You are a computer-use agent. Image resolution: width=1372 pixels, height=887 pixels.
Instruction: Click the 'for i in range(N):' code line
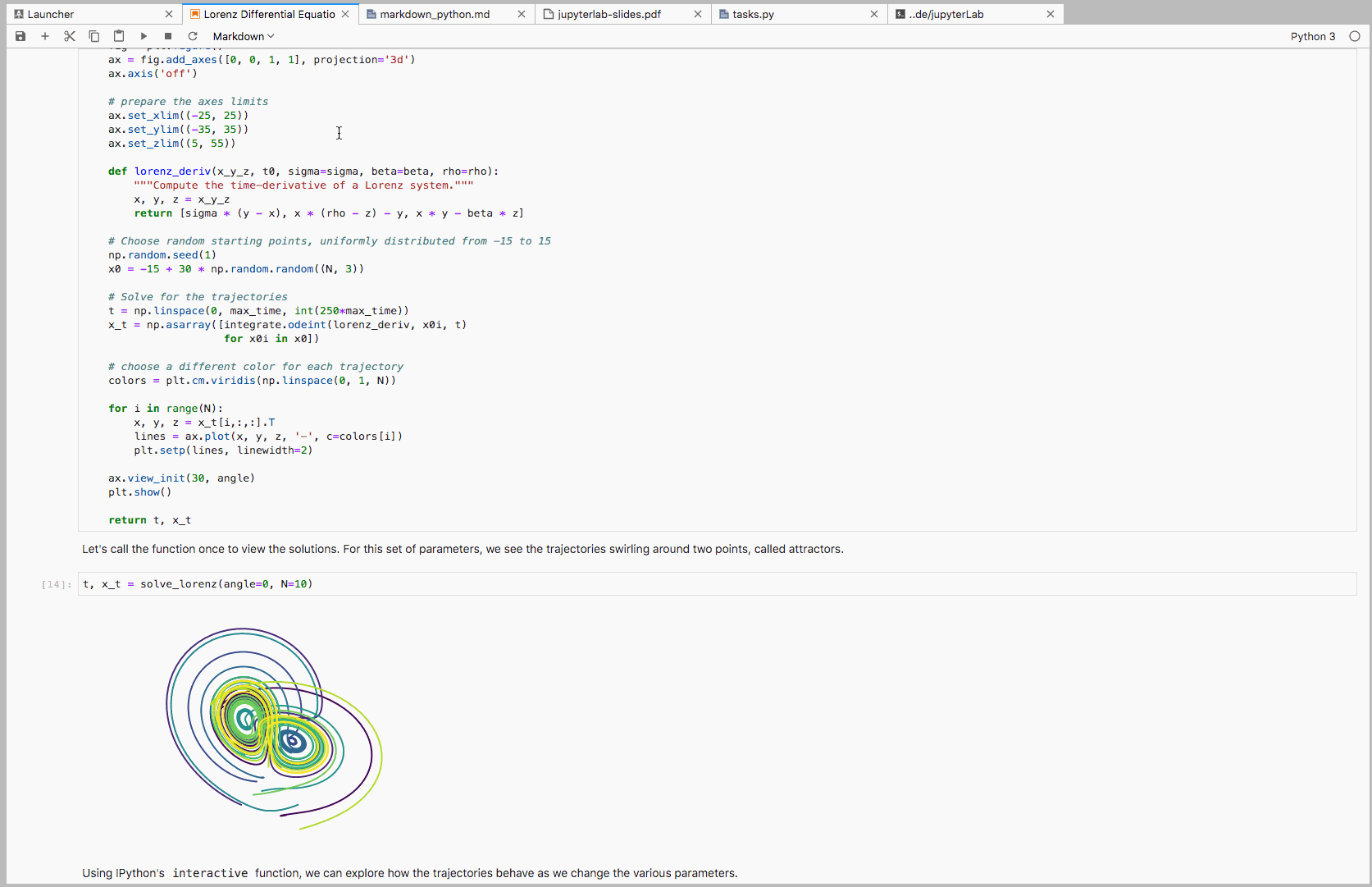[166, 409]
